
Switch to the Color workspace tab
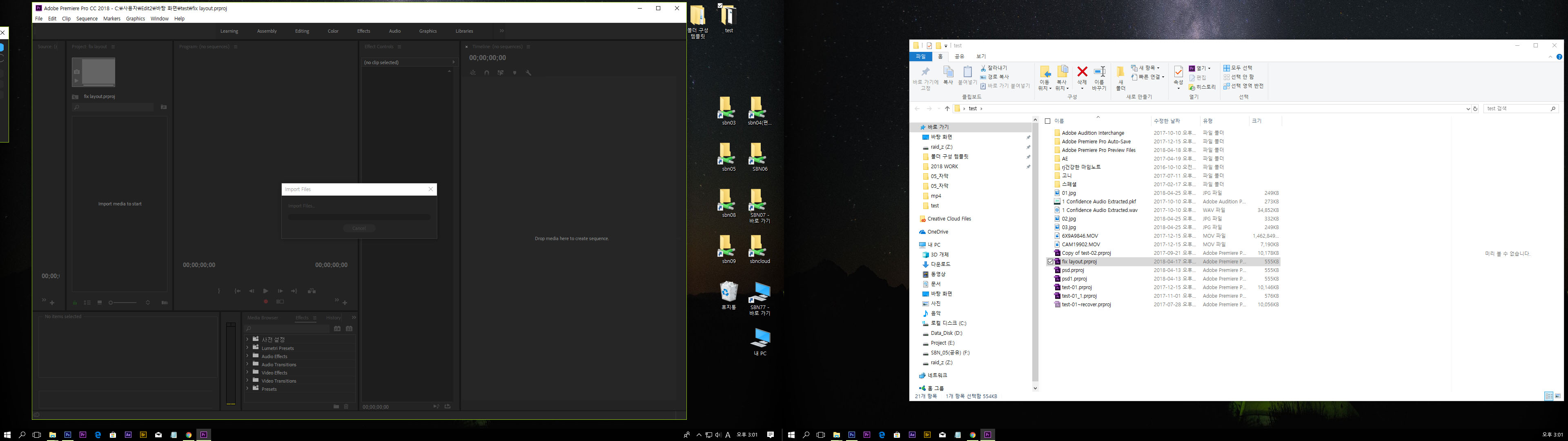click(333, 31)
